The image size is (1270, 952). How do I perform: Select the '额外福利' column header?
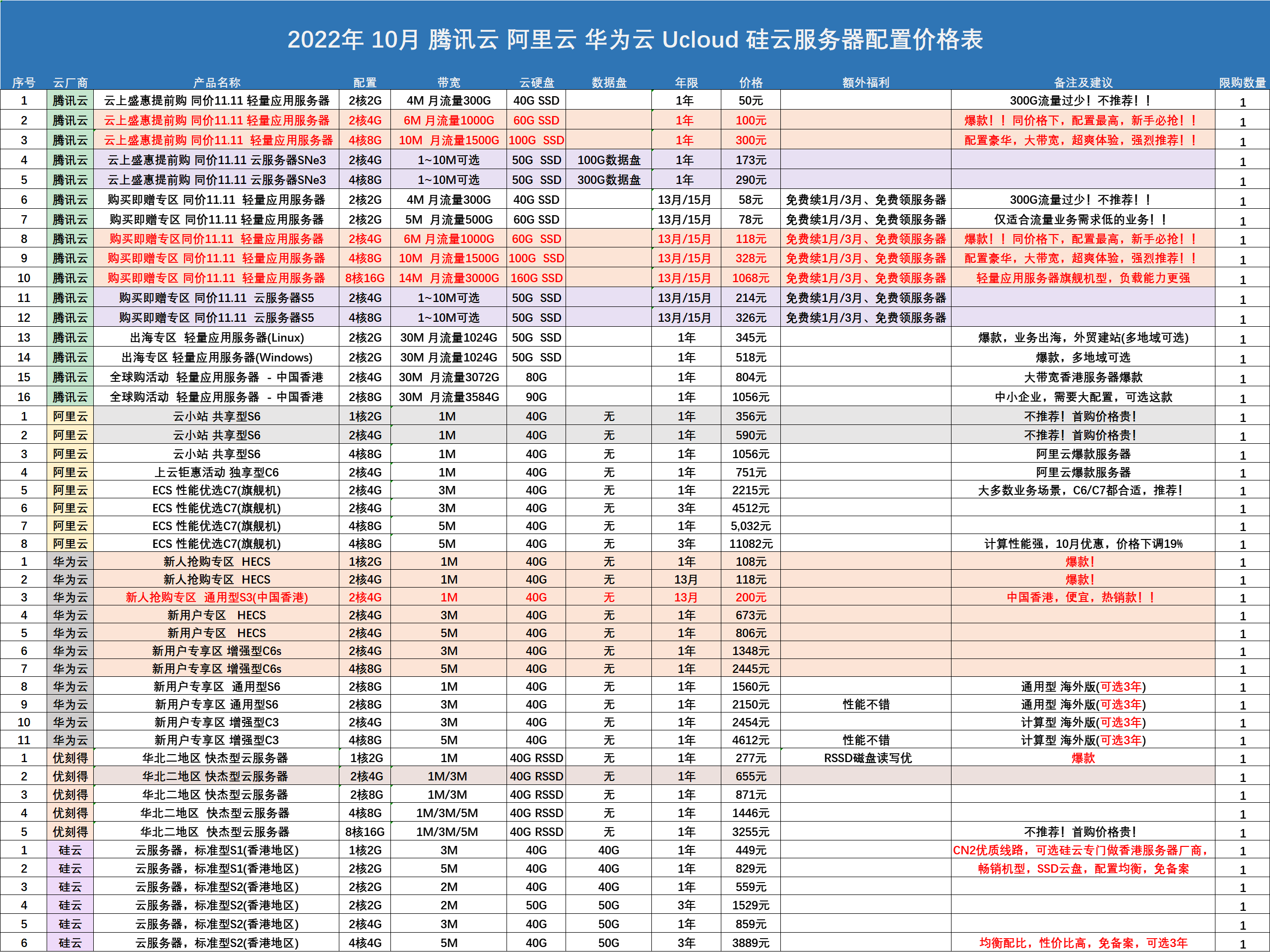[866, 83]
